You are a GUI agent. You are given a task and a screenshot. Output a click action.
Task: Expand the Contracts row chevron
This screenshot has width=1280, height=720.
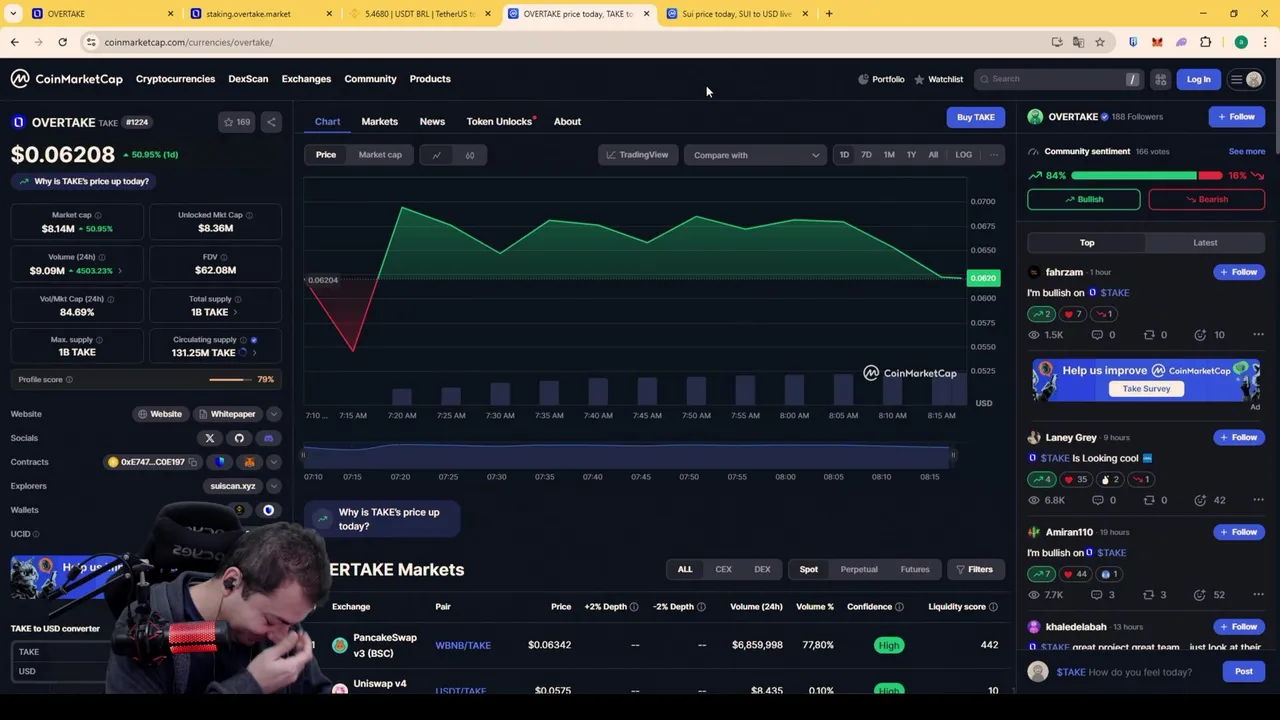(x=273, y=462)
